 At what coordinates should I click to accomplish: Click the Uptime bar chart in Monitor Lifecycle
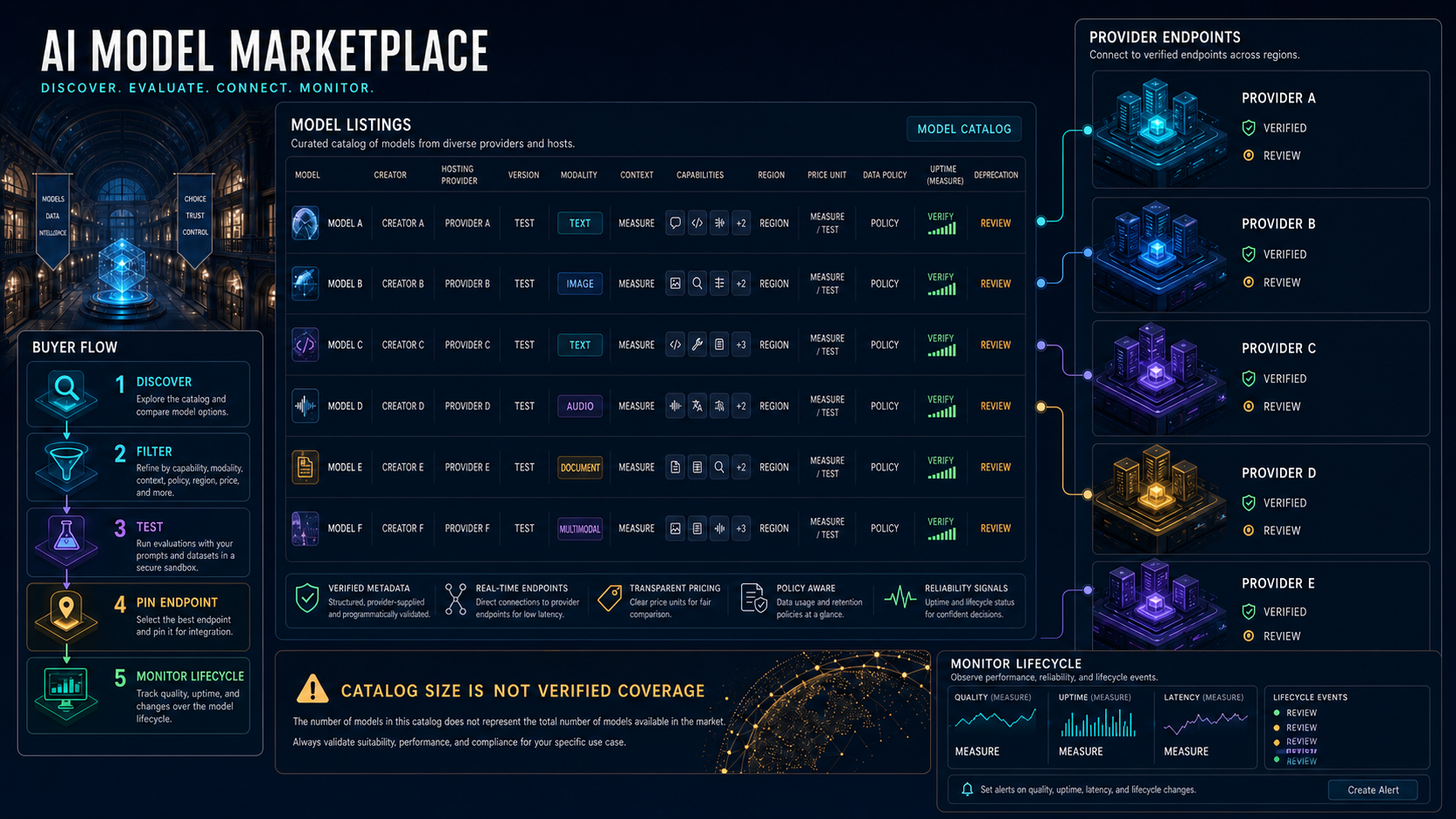pyautogui.click(x=1099, y=722)
